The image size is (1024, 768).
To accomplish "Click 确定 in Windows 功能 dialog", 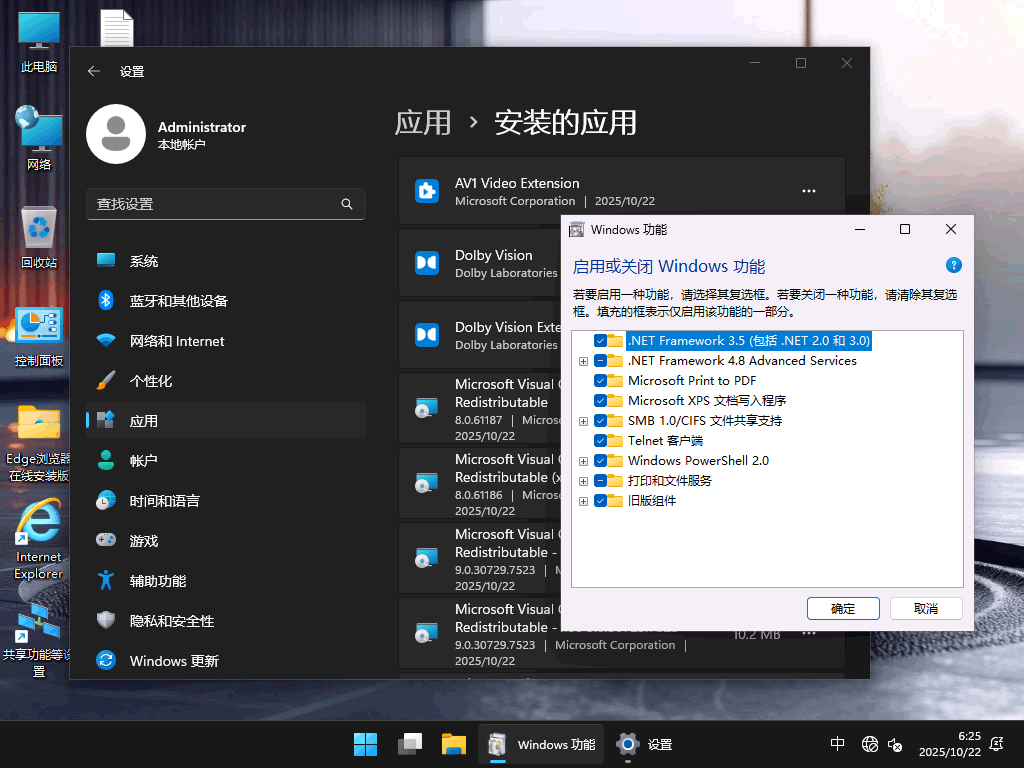I will coord(843,609).
